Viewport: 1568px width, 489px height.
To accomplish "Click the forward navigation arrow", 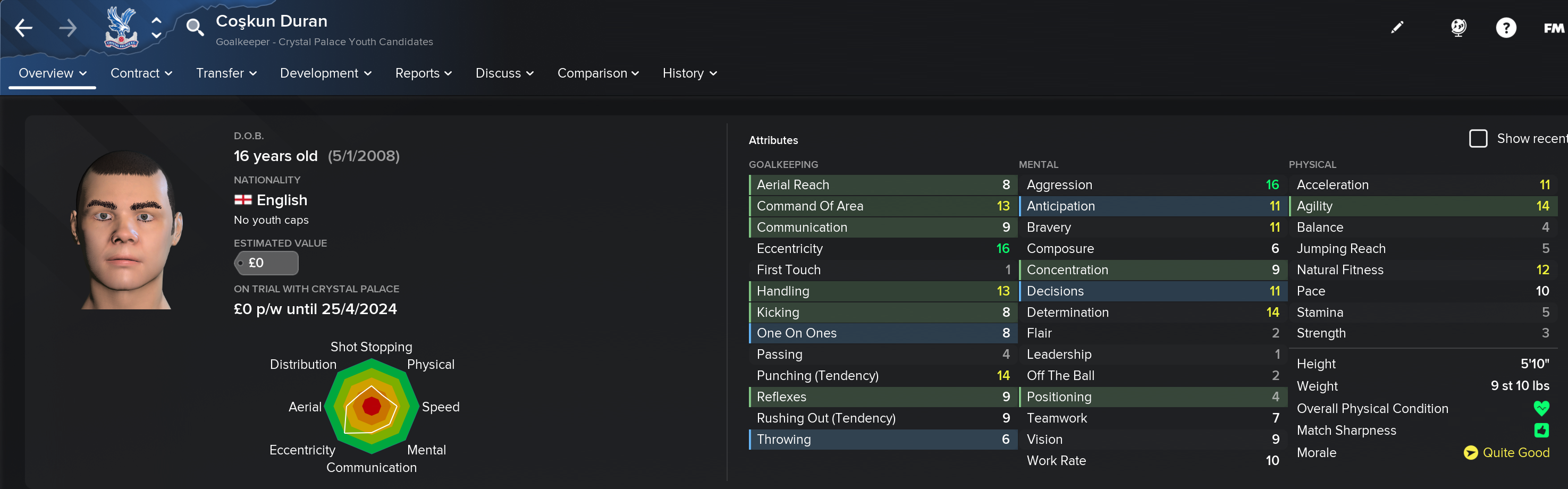I will [68, 28].
